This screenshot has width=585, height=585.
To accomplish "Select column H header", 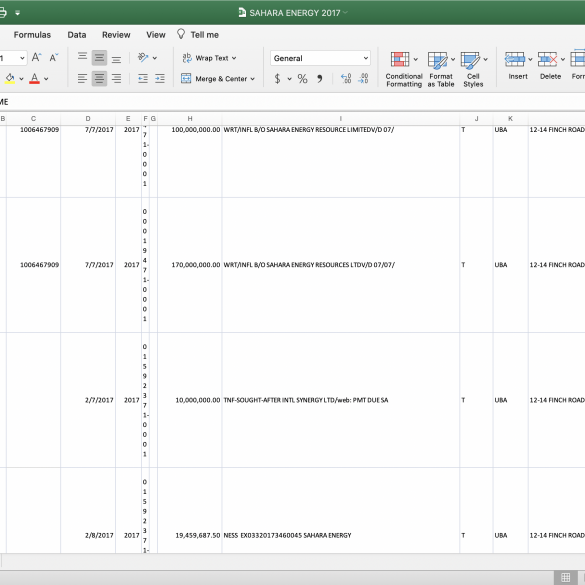I will 190,119.
